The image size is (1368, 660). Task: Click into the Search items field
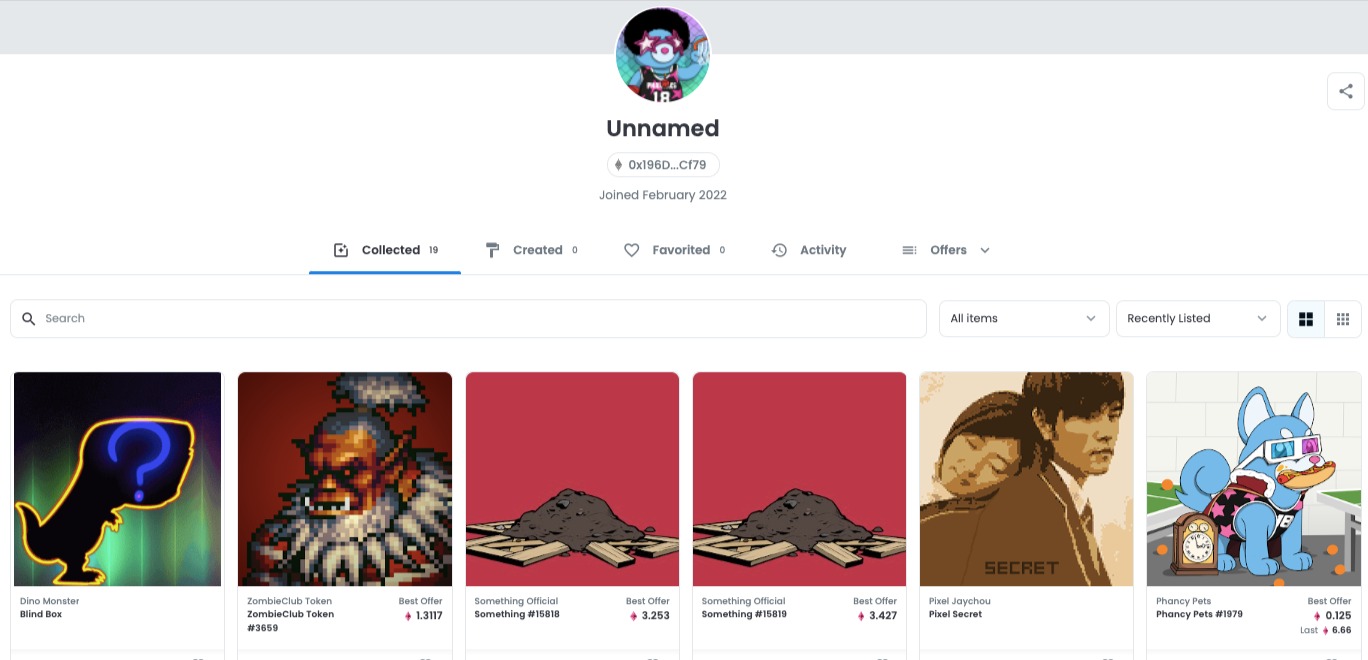point(468,319)
